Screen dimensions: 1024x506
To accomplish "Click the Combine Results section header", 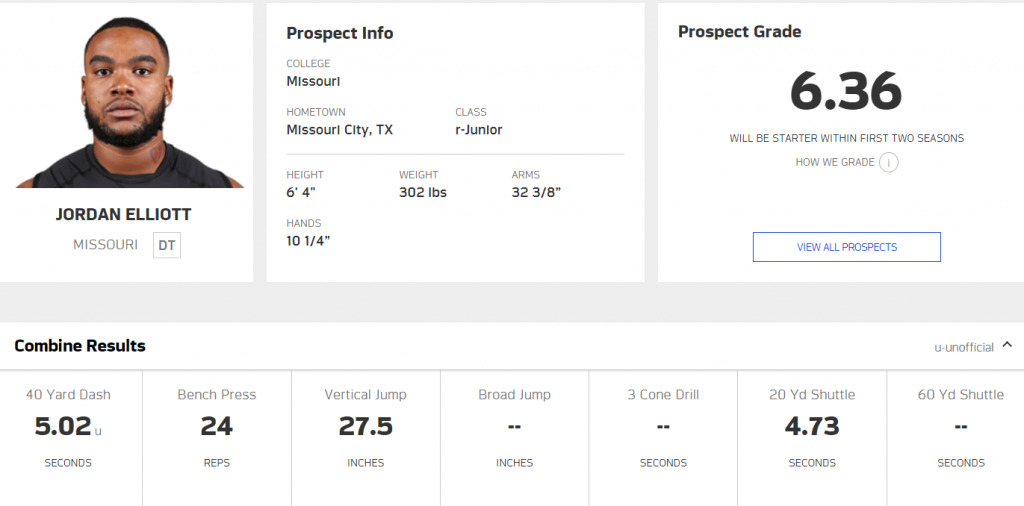I will point(80,345).
